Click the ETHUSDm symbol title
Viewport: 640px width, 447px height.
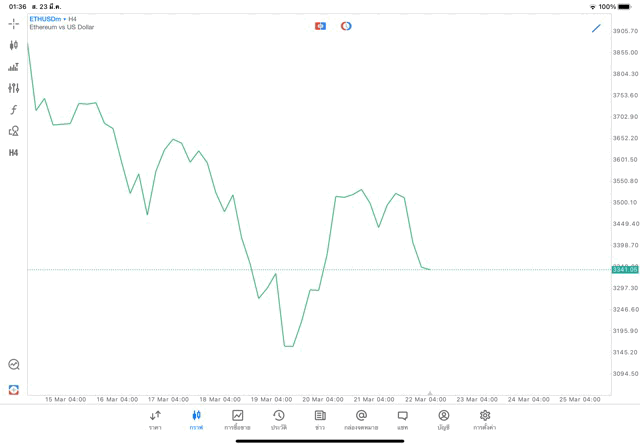[x=45, y=19]
